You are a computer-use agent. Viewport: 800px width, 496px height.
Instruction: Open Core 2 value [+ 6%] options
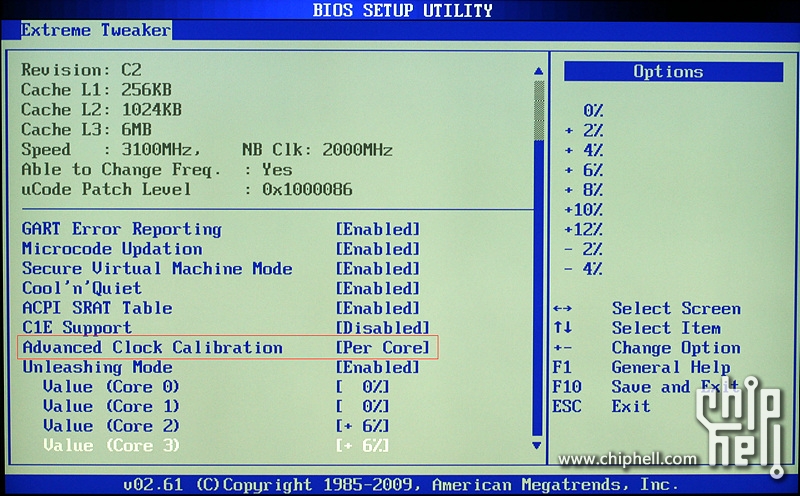click(x=362, y=426)
